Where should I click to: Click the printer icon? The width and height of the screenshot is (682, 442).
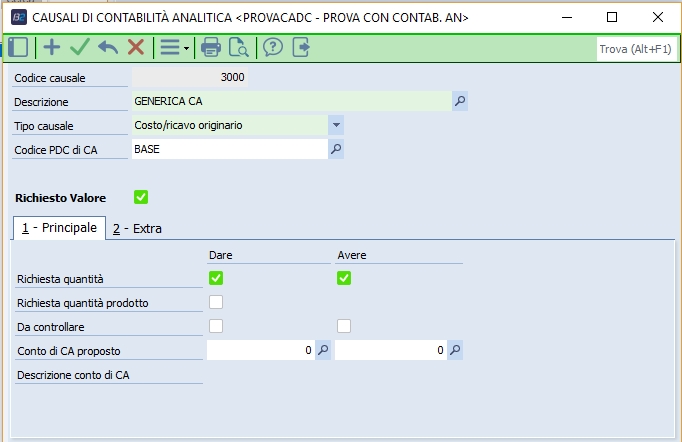tap(211, 47)
